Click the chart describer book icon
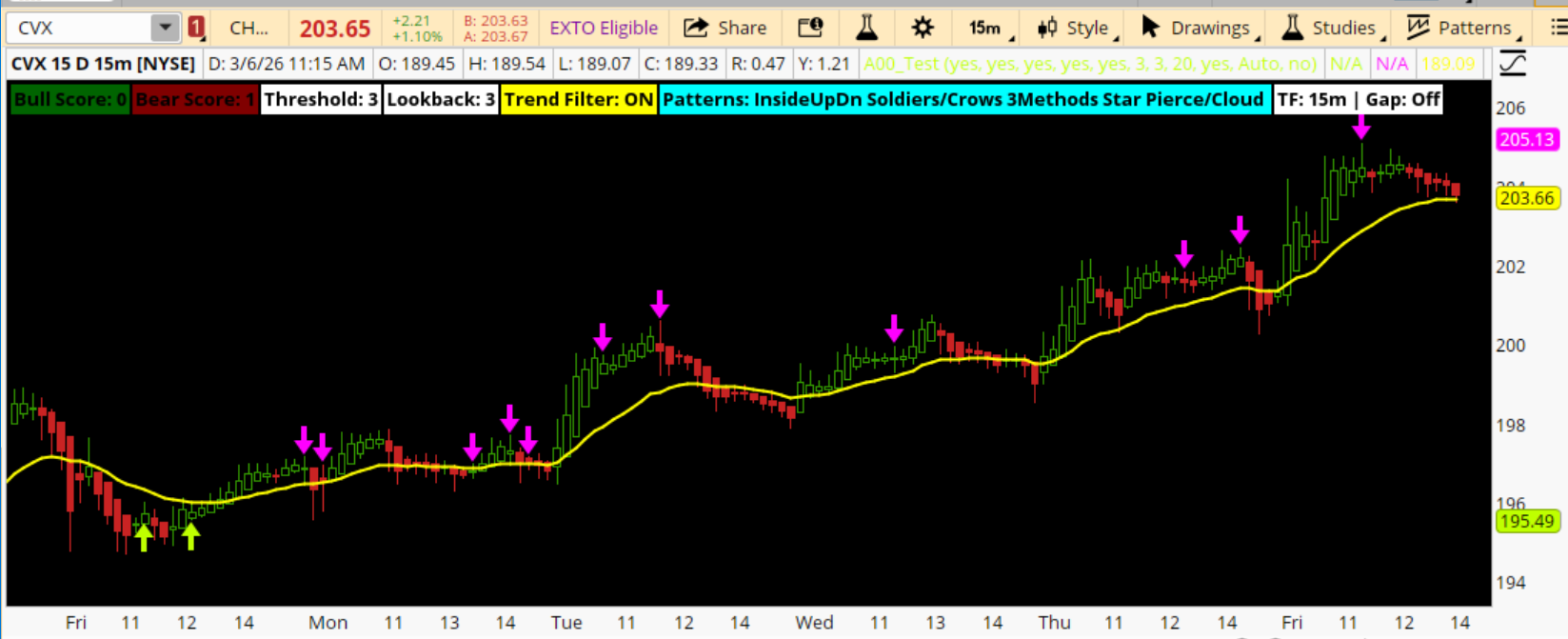This screenshot has width=1568, height=639. click(x=810, y=28)
